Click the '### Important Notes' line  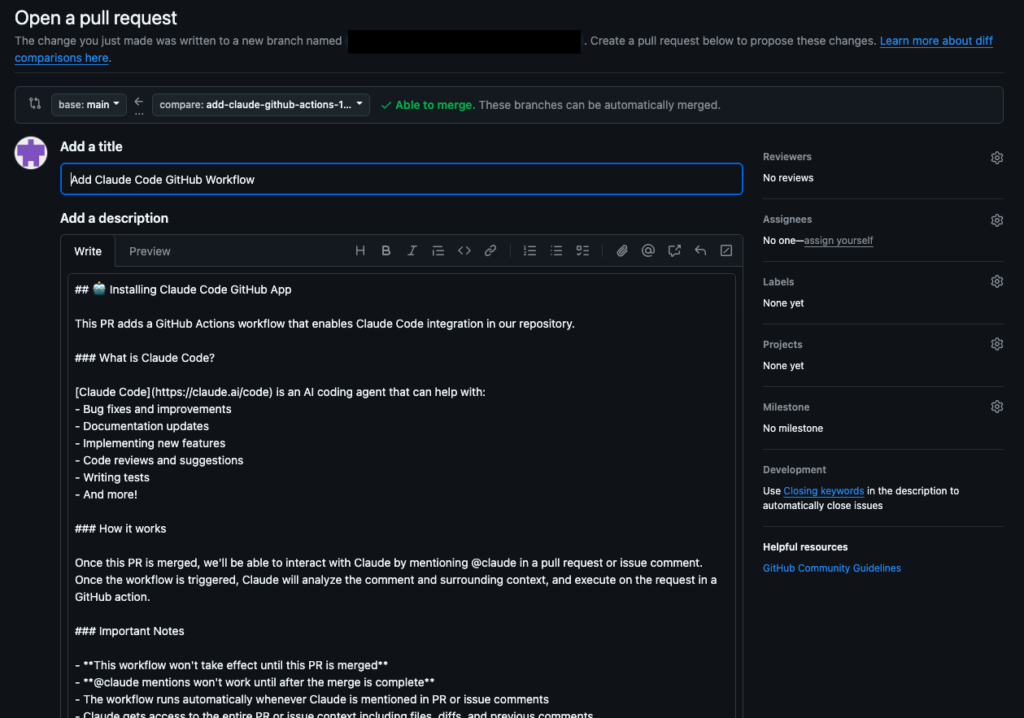[129, 631]
